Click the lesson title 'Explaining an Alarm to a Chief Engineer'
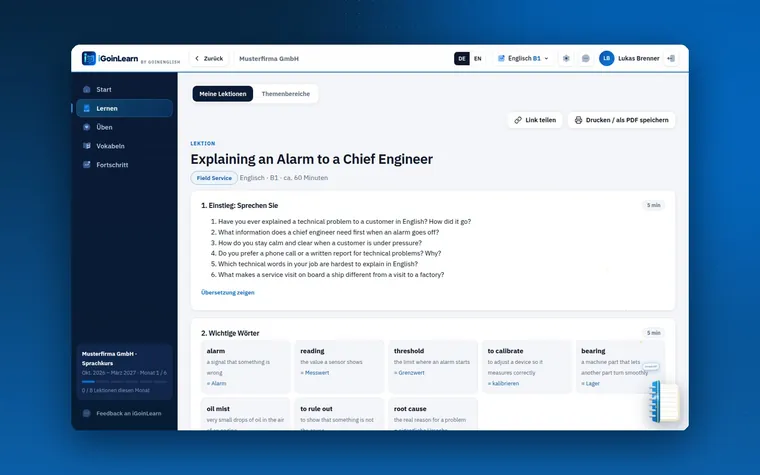760x475 pixels. (312, 159)
